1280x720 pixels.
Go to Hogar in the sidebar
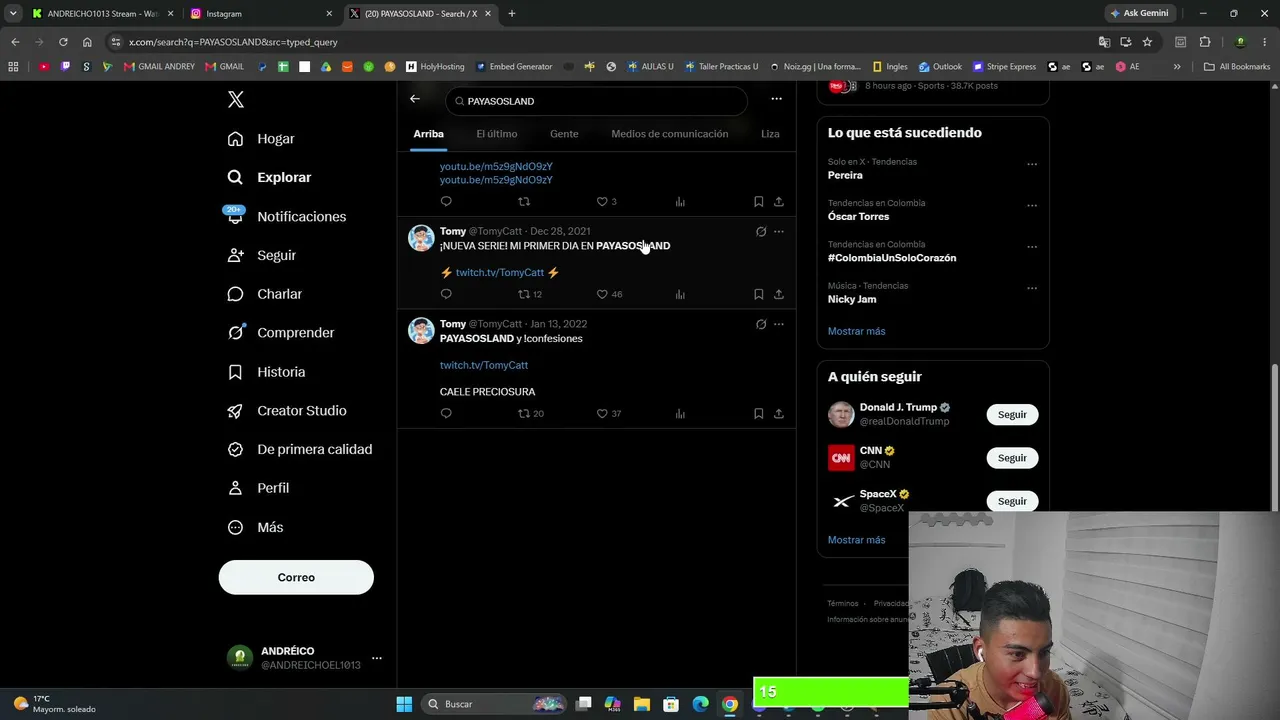pyautogui.click(x=261, y=139)
